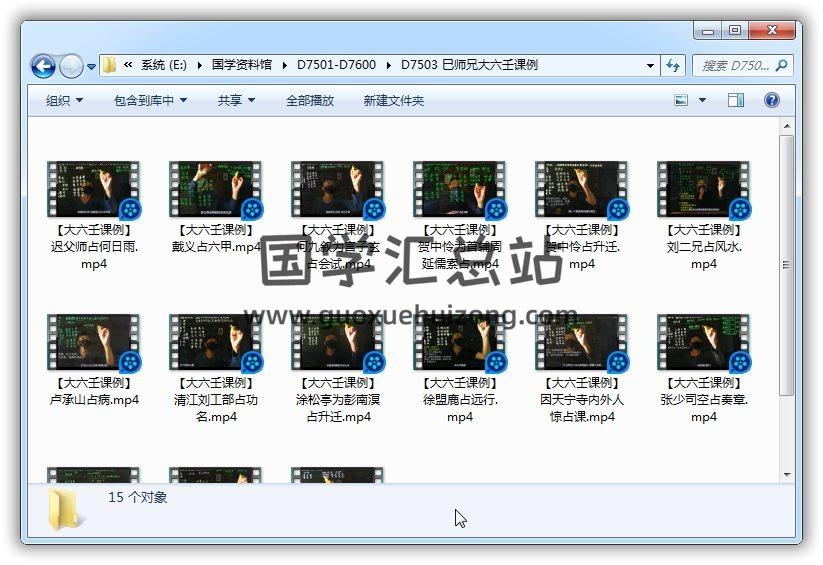Select video 张少司空占奏章.mp4 thumbnail

coord(703,342)
